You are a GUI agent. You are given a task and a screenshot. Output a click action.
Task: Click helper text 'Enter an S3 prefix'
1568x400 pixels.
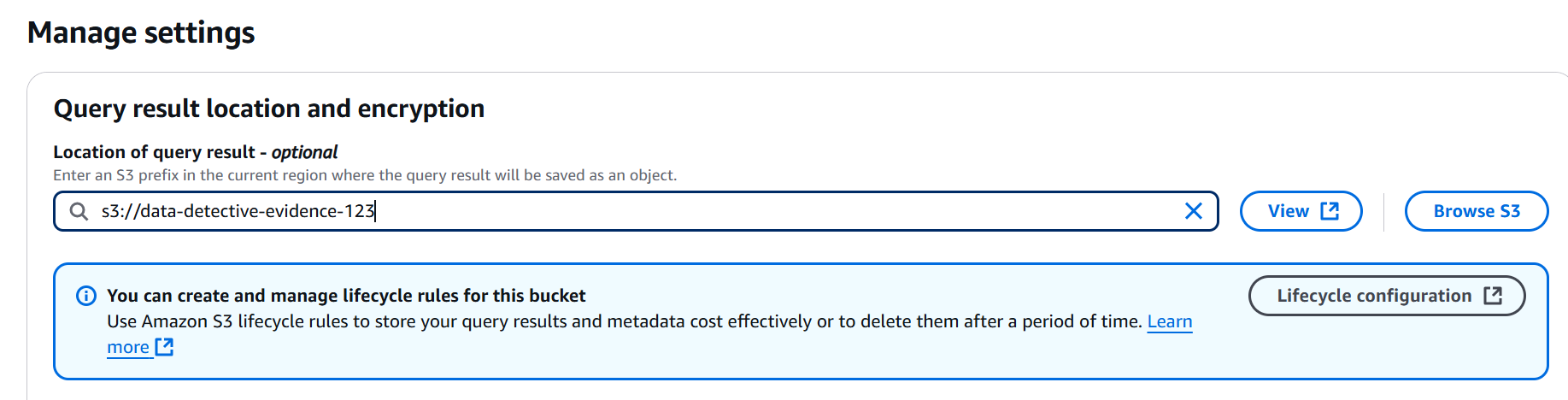[x=365, y=175]
